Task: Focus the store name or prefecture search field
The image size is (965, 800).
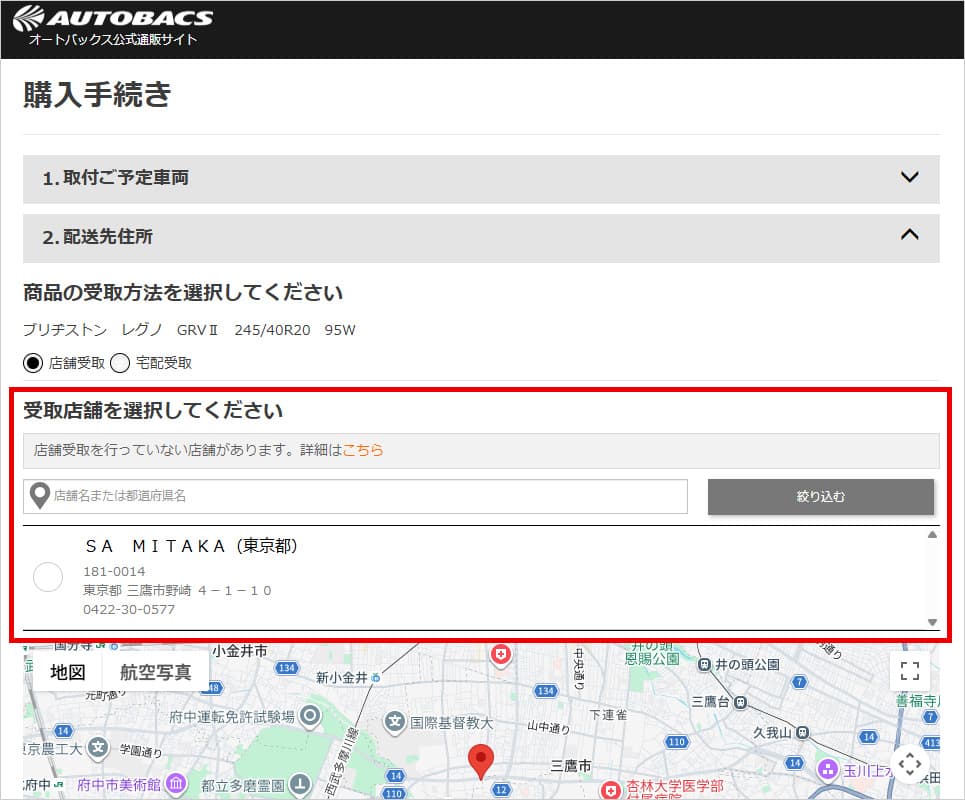Action: [x=355, y=496]
